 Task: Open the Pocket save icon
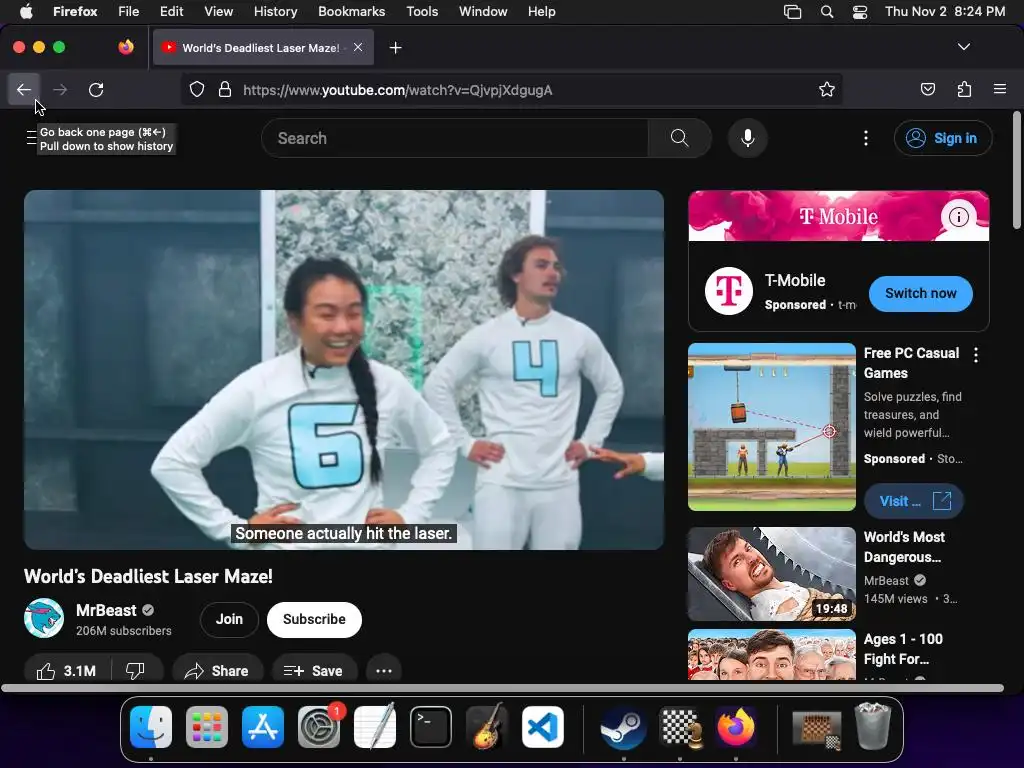tap(928, 89)
